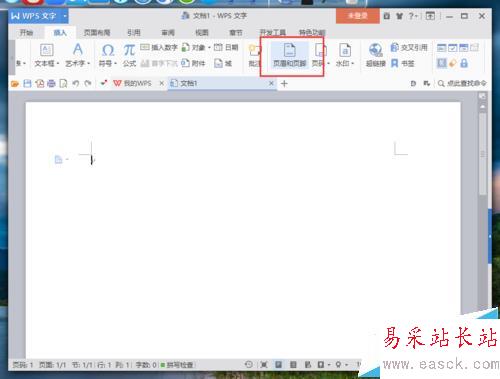Screen dimensions: 500x379
Task: Select page layout view in status bar
Action: (x=279, y=365)
